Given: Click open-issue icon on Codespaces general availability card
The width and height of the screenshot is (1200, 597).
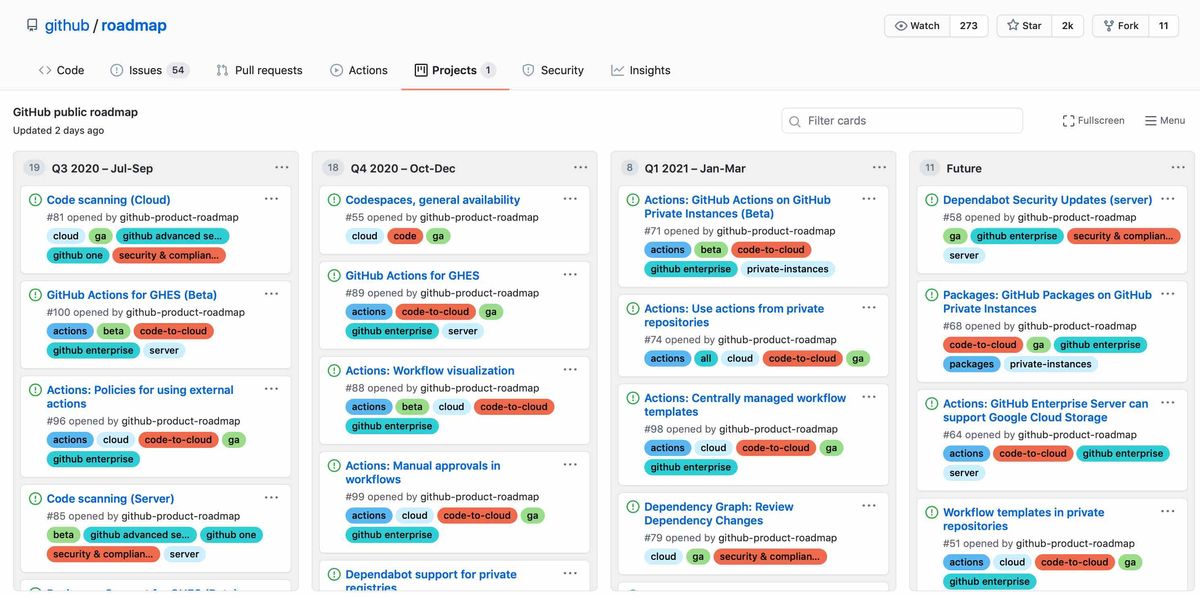Looking at the screenshot, I should tap(334, 200).
